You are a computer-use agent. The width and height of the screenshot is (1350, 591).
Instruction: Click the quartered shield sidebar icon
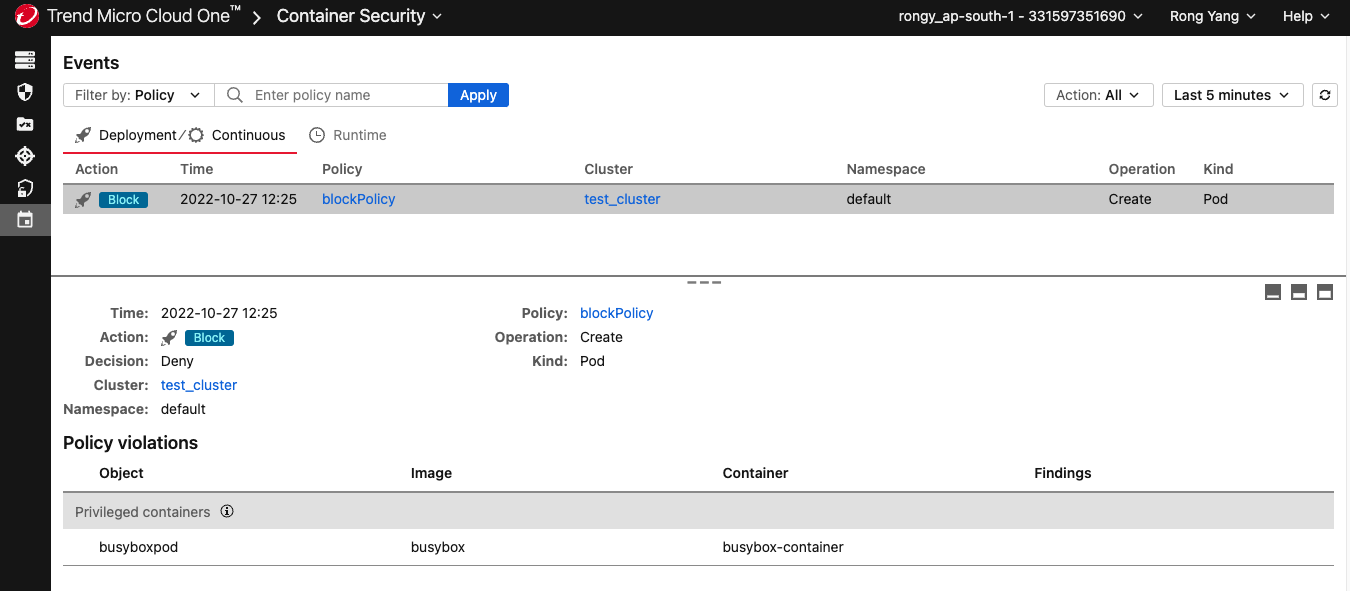25,92
